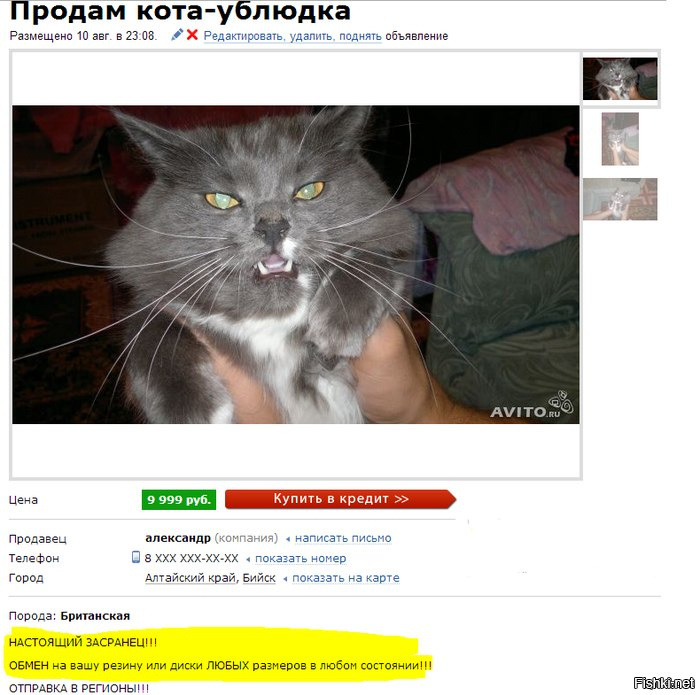Click the blue pencil edit icon

(177, 34)
